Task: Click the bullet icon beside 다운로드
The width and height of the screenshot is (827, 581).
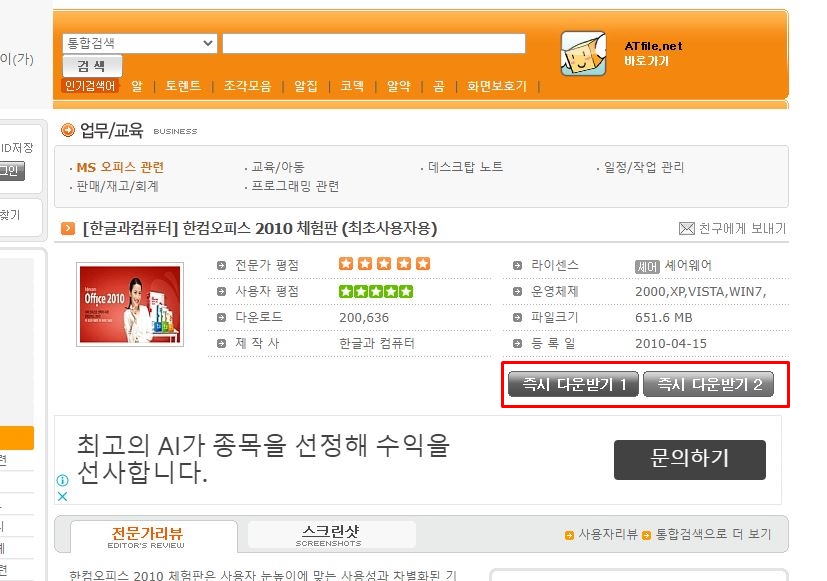Action: coord(222,318)
